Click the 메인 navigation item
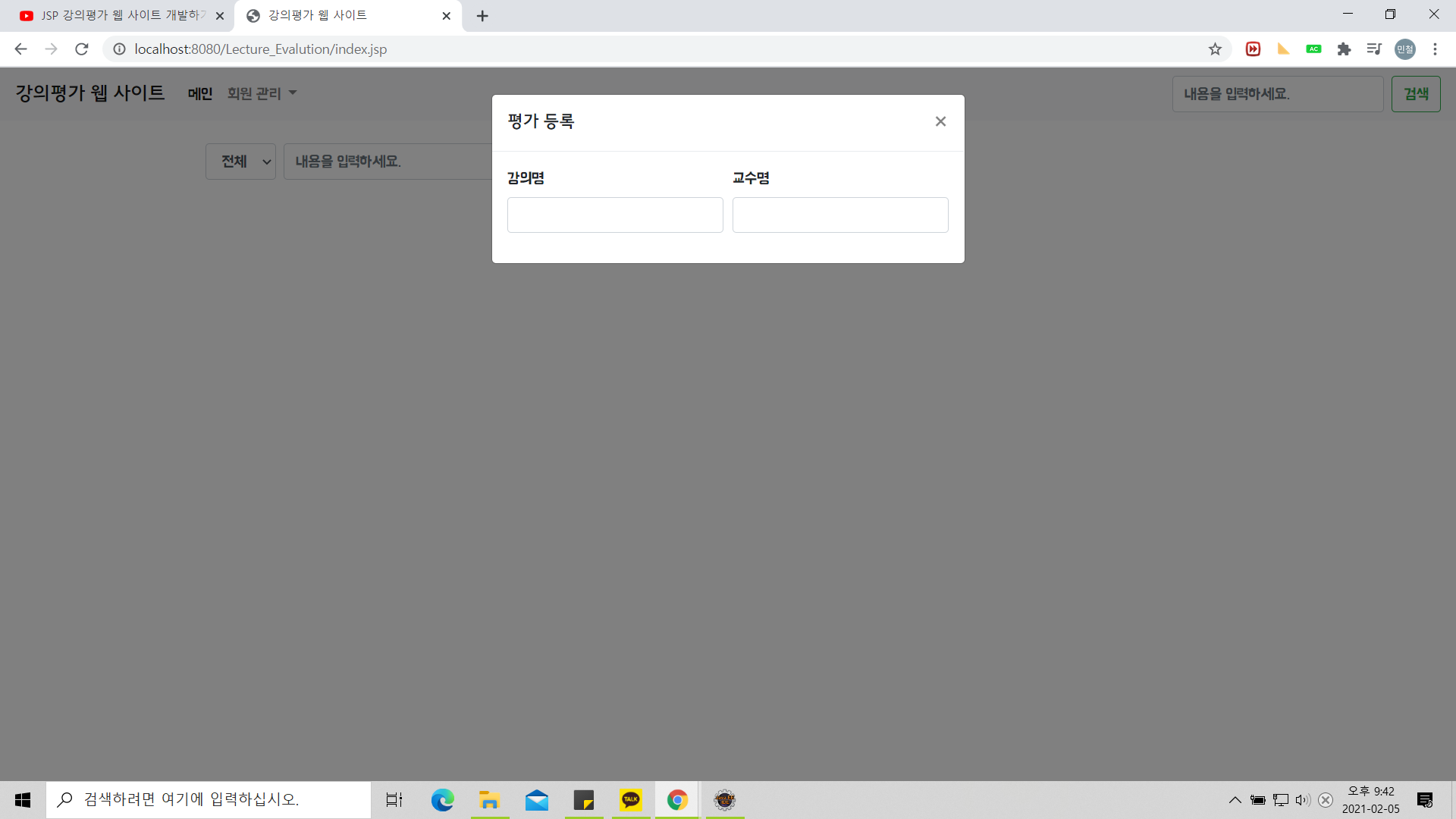 [x=200, y=93]
